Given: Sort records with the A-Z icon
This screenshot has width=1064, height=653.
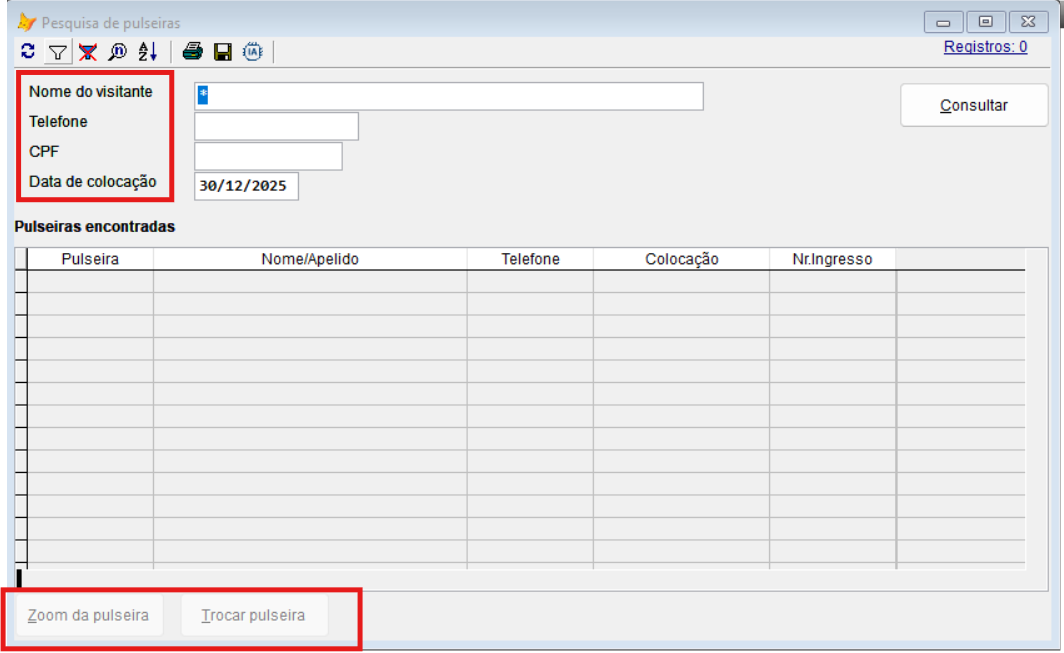Looking at the screenshot, I should coord(147,52).
